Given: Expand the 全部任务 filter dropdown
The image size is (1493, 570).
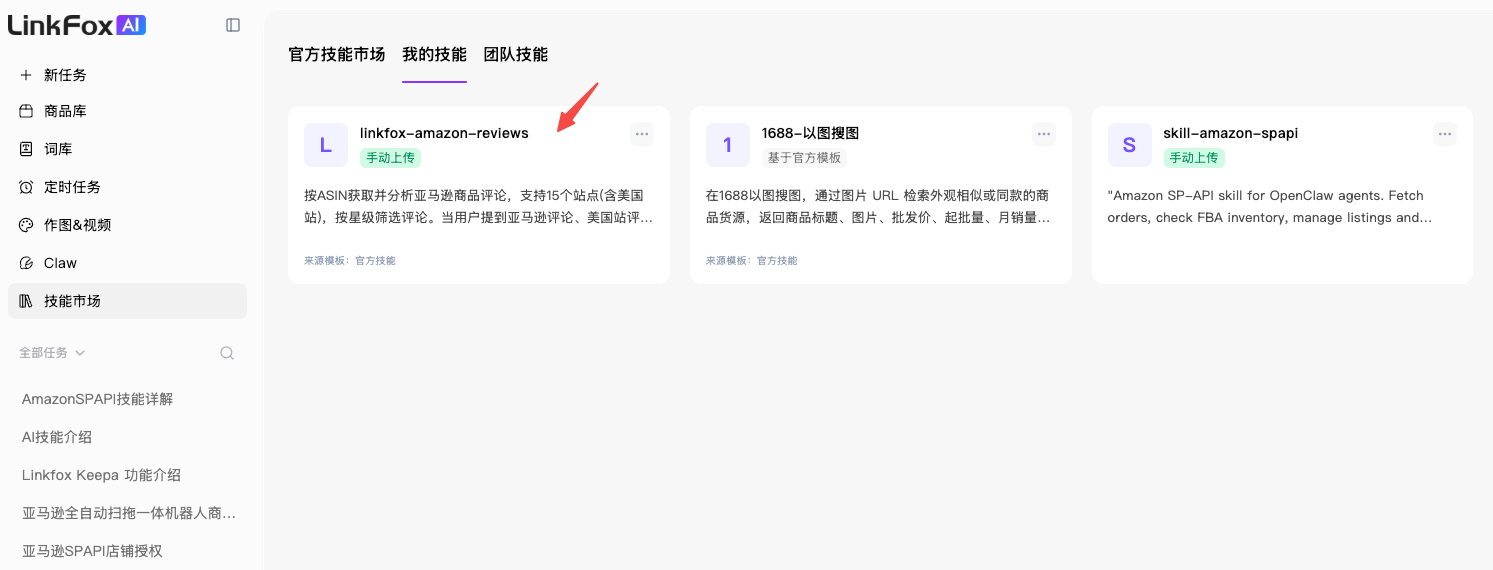Looking at the screenshot, I should (52, 353).
